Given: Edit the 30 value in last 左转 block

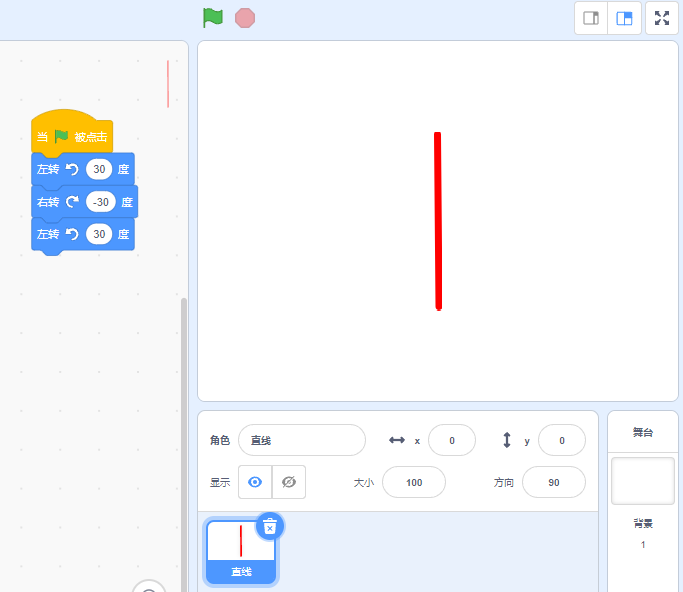Looking at the screenshot, I should (99, 234).
